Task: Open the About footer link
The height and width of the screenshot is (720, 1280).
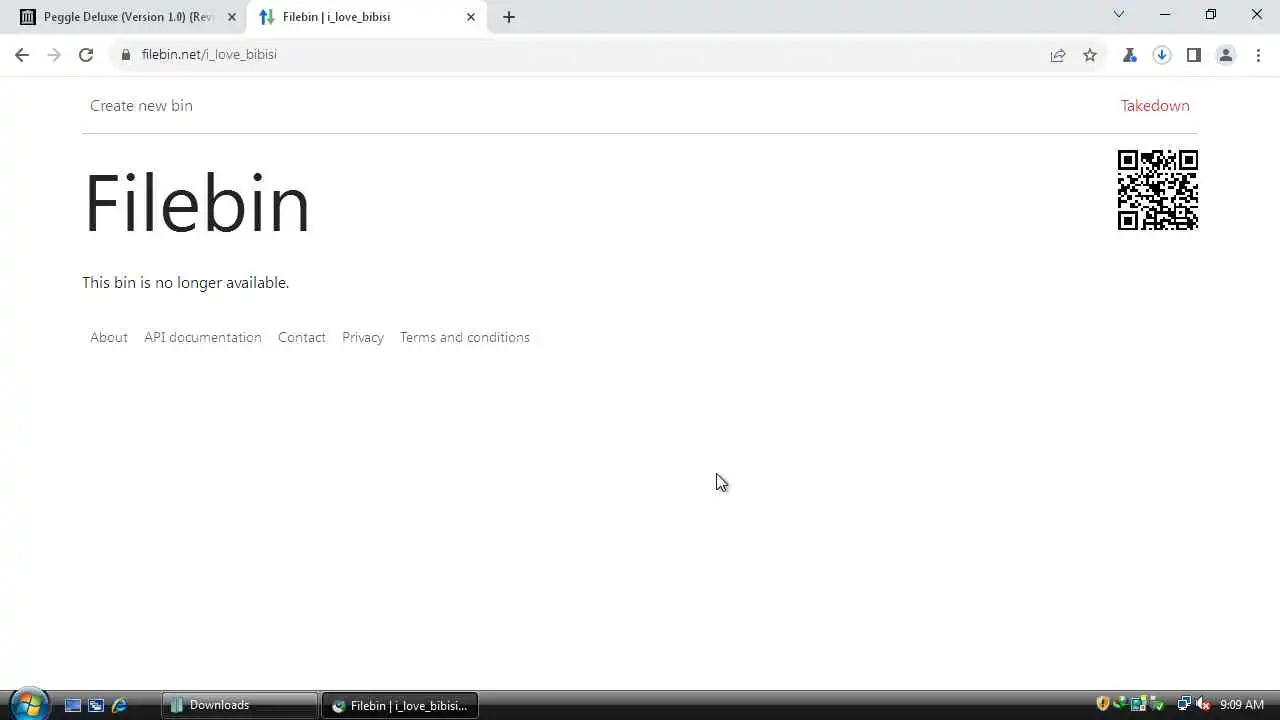Action: pos(109,338)
